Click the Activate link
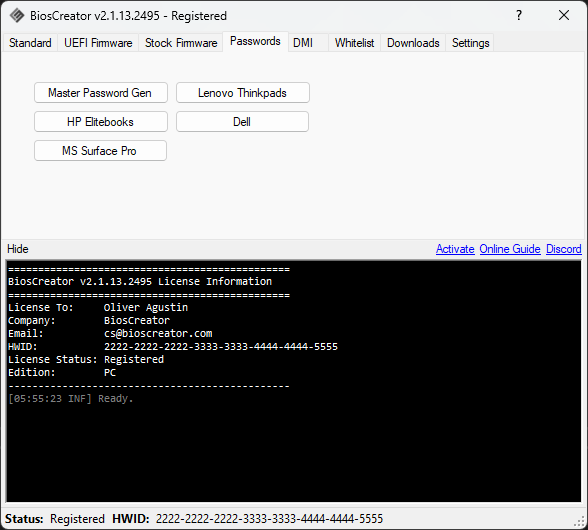The image size is (588, 530). pyautogui.click(x=455, y=249)
